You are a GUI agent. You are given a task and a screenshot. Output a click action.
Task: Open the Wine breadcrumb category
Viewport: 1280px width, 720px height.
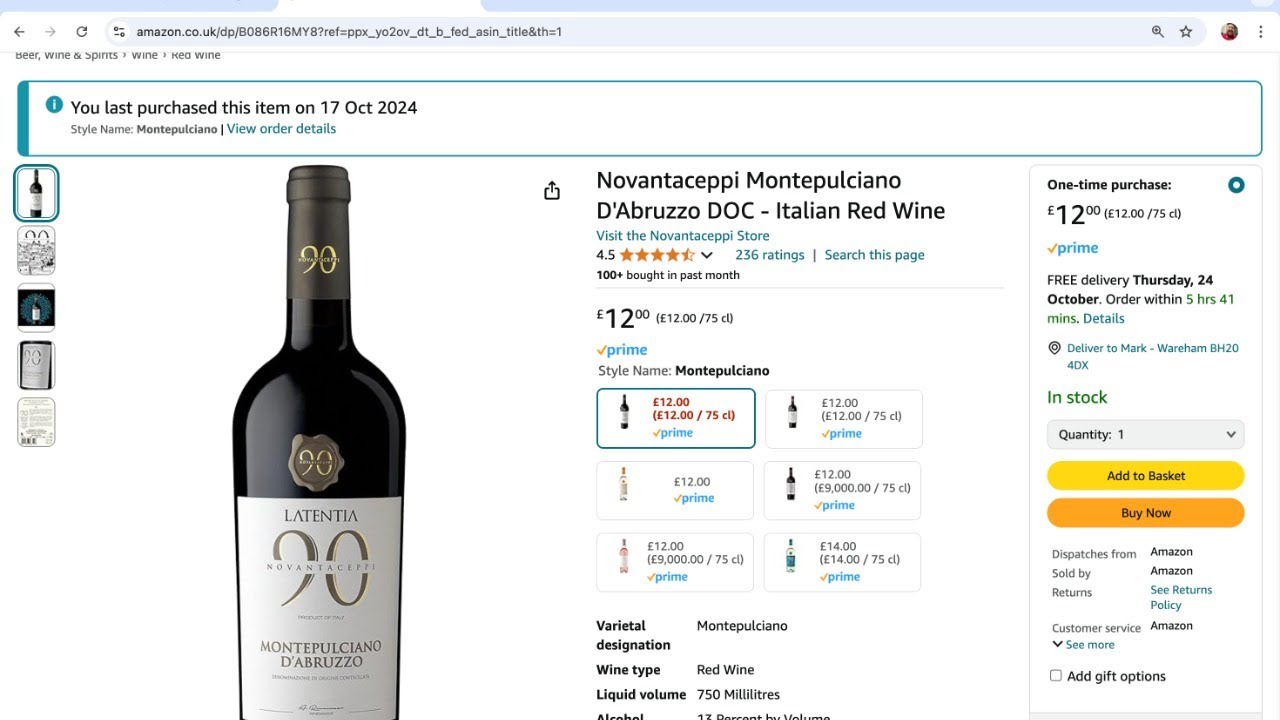coord(145,55)
